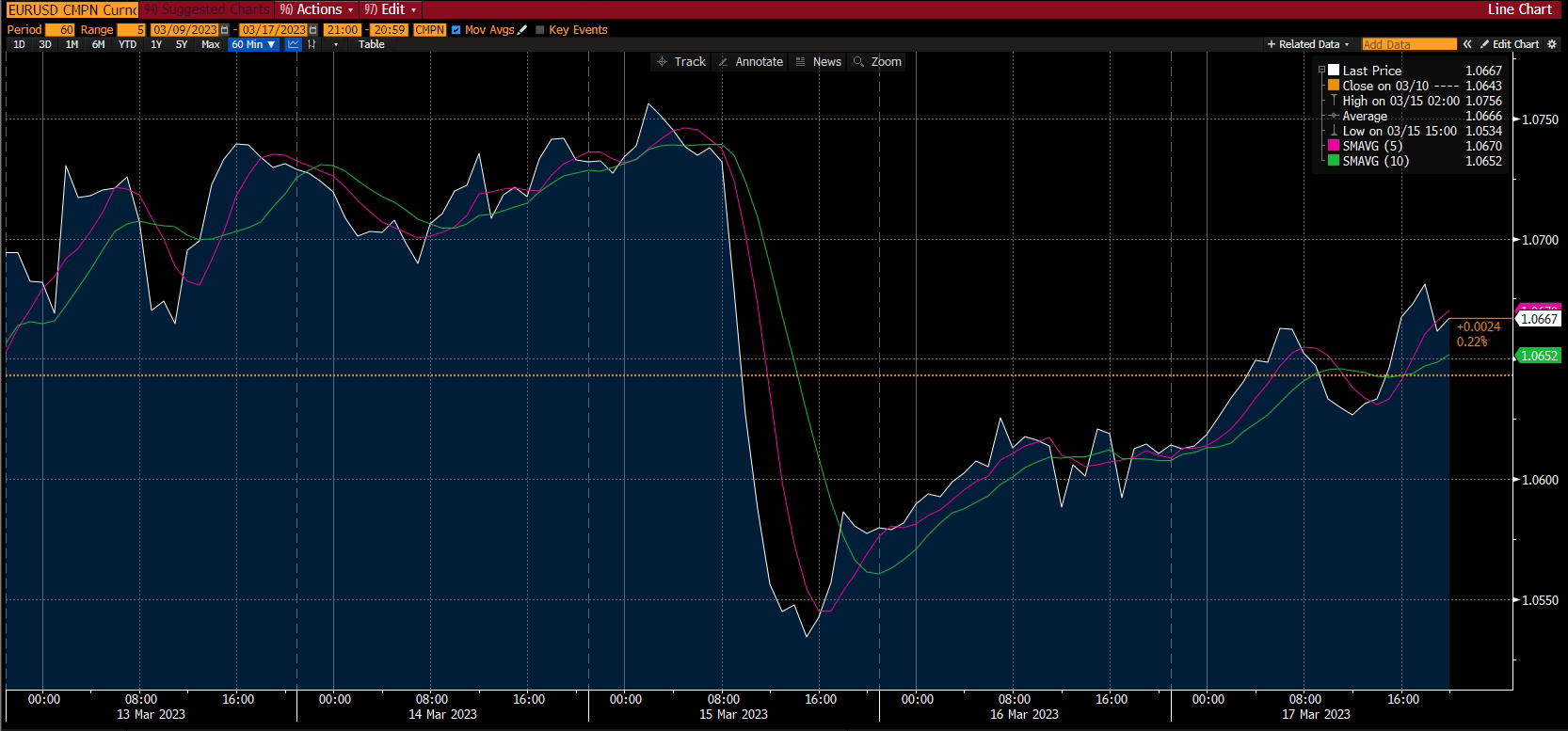
Task: Open the 60 Min interval dropdown
Action: (x=253, y=44)
